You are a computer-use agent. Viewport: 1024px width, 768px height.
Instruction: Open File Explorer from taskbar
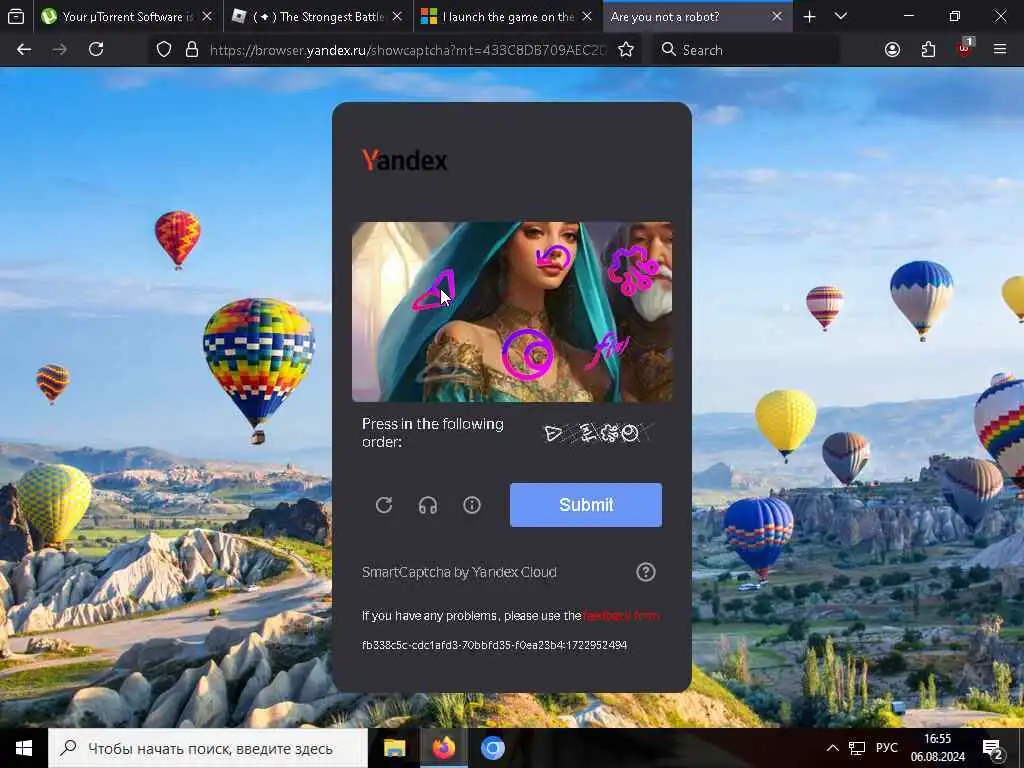click(394, 748)
